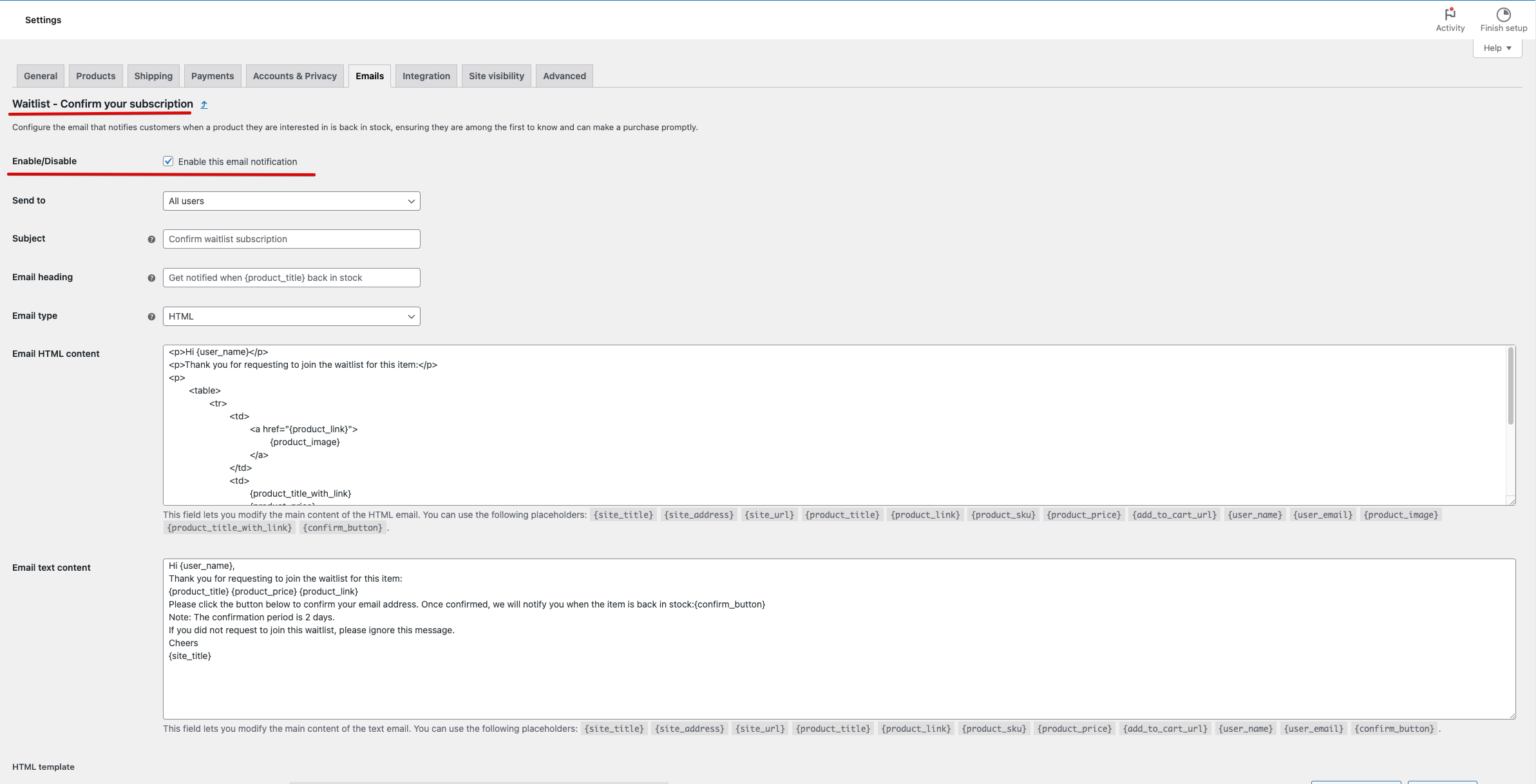
Task: Click the Email heading input field
Action: (291, 277)
